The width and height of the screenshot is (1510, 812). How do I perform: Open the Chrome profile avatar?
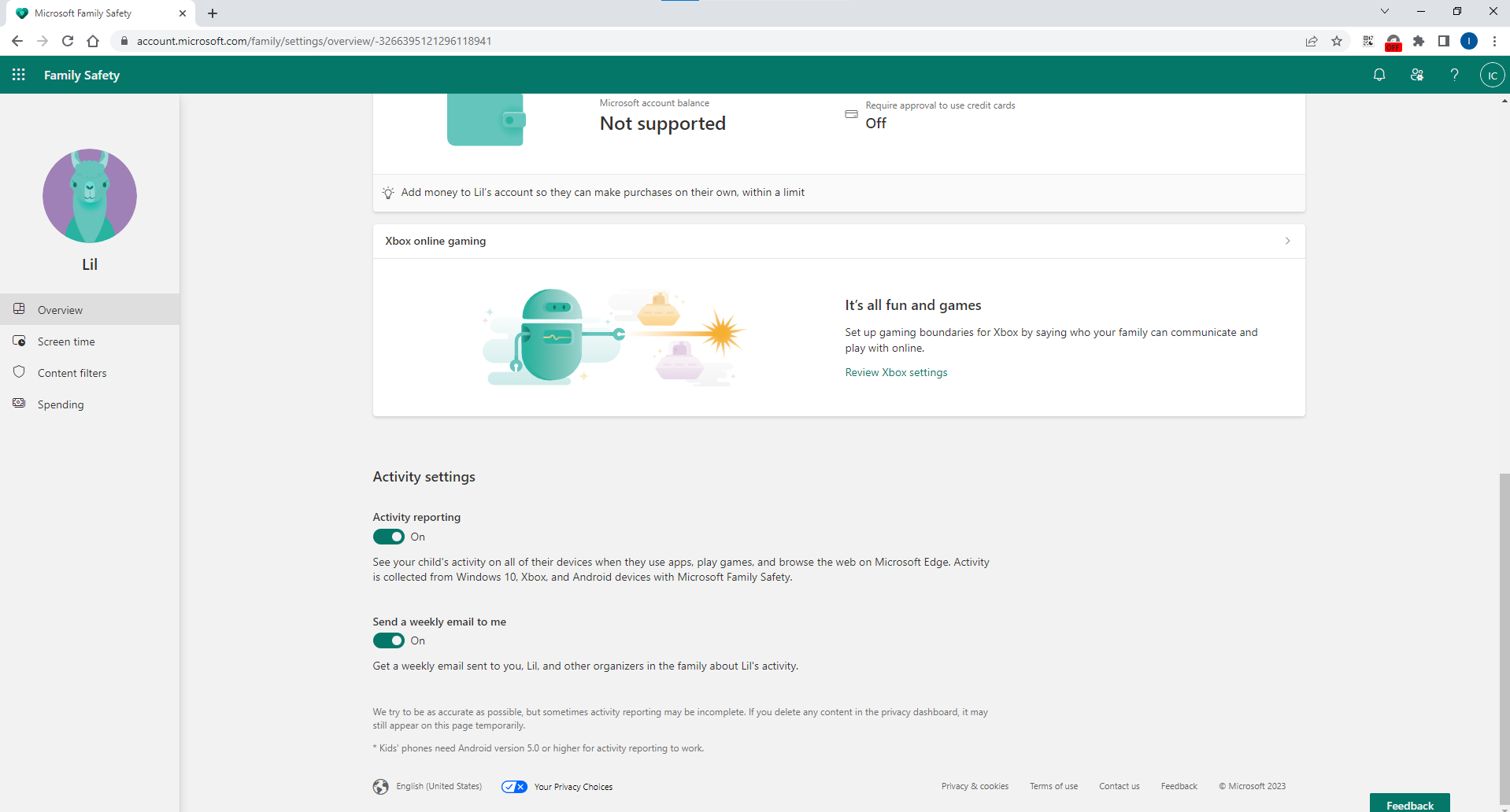click(1469, 41)
